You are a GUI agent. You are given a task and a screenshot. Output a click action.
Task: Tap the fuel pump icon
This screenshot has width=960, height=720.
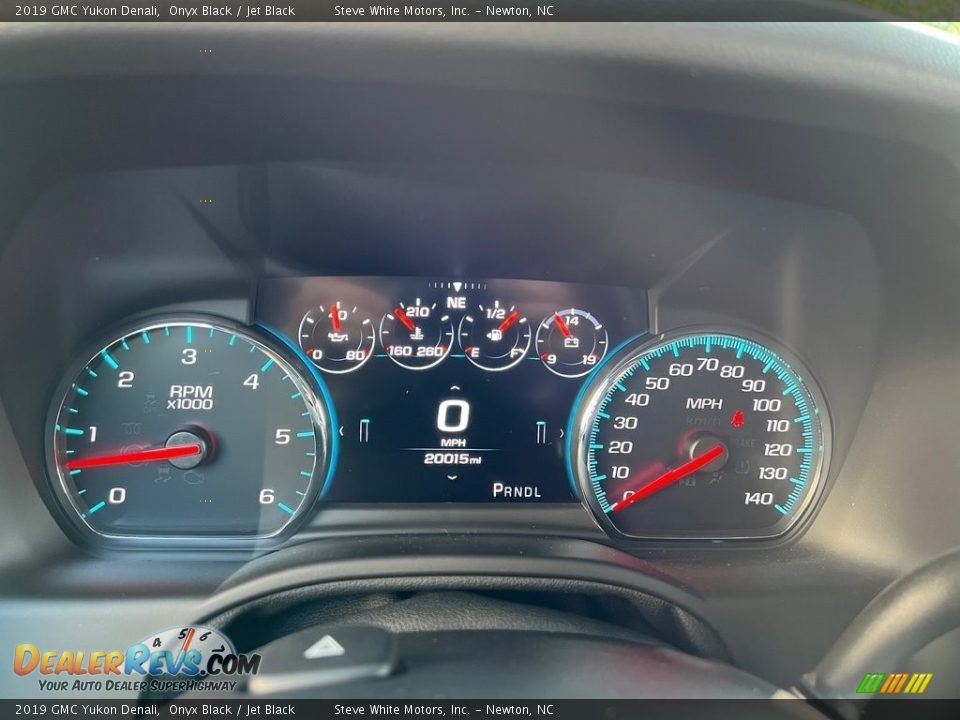[x=495, y=334]
